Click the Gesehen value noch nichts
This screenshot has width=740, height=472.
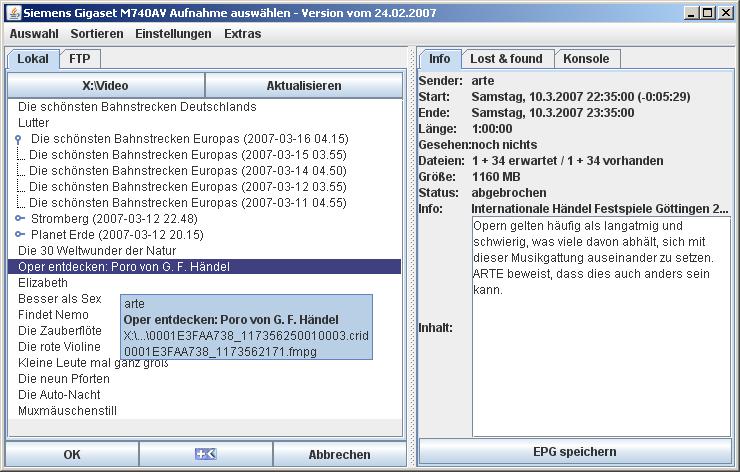click(x=504, y=144)
